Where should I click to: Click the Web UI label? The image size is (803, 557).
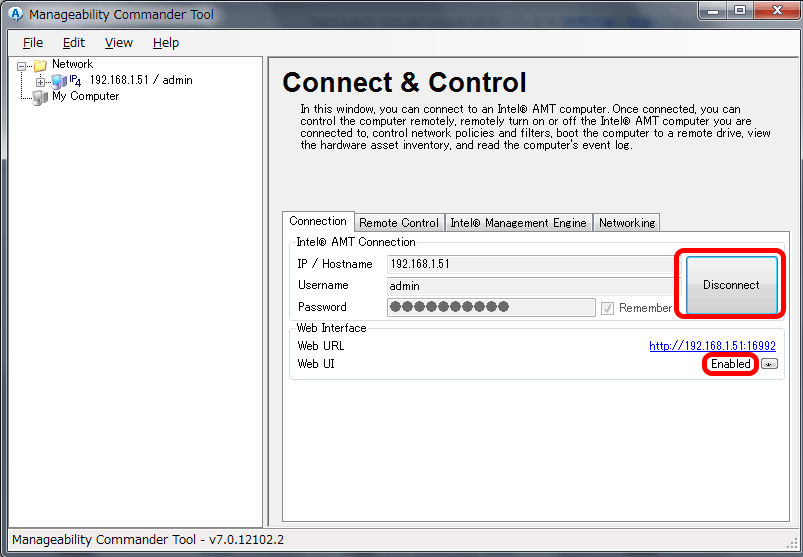pyautogui.click(x=315, y=364)
